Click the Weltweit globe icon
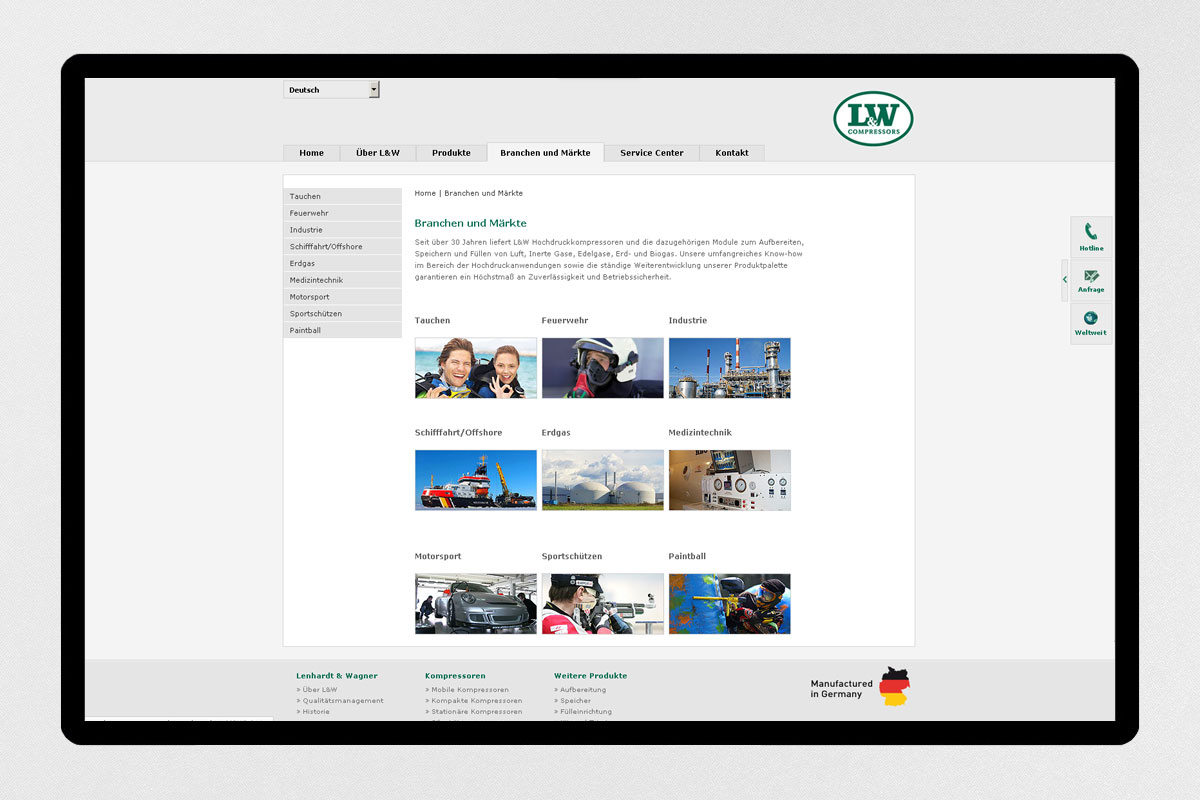This screenshot has width=1200, height=800. (x=1090, y=319)
